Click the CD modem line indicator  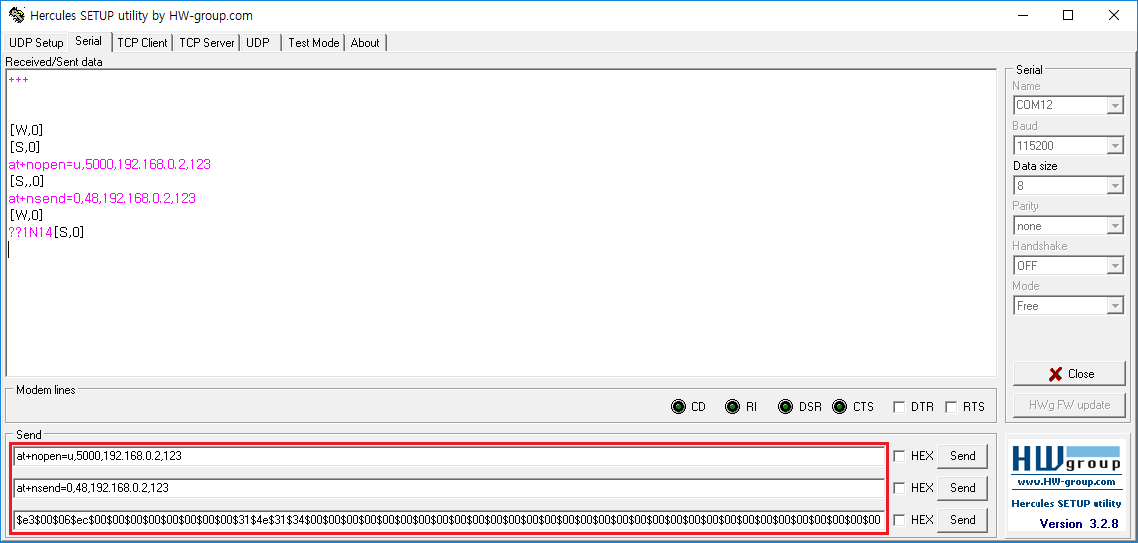679,407
